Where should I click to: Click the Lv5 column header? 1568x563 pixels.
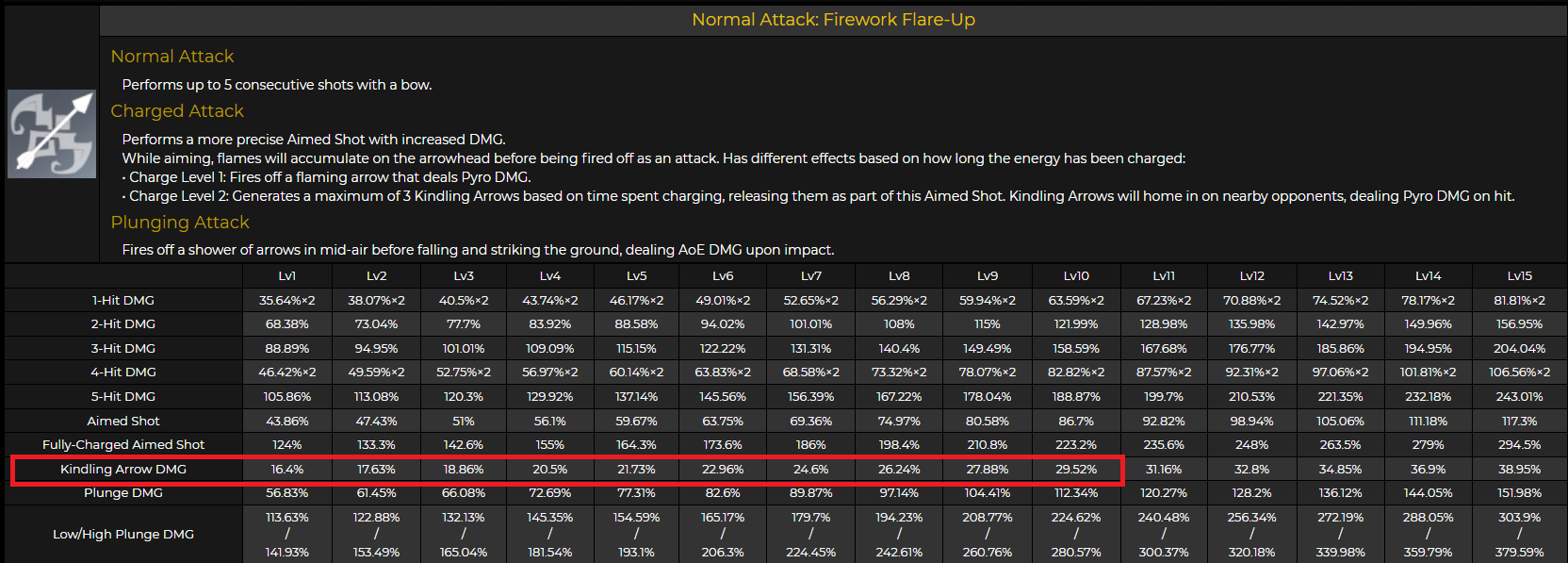pyautogui.click(x=637, y=276)
